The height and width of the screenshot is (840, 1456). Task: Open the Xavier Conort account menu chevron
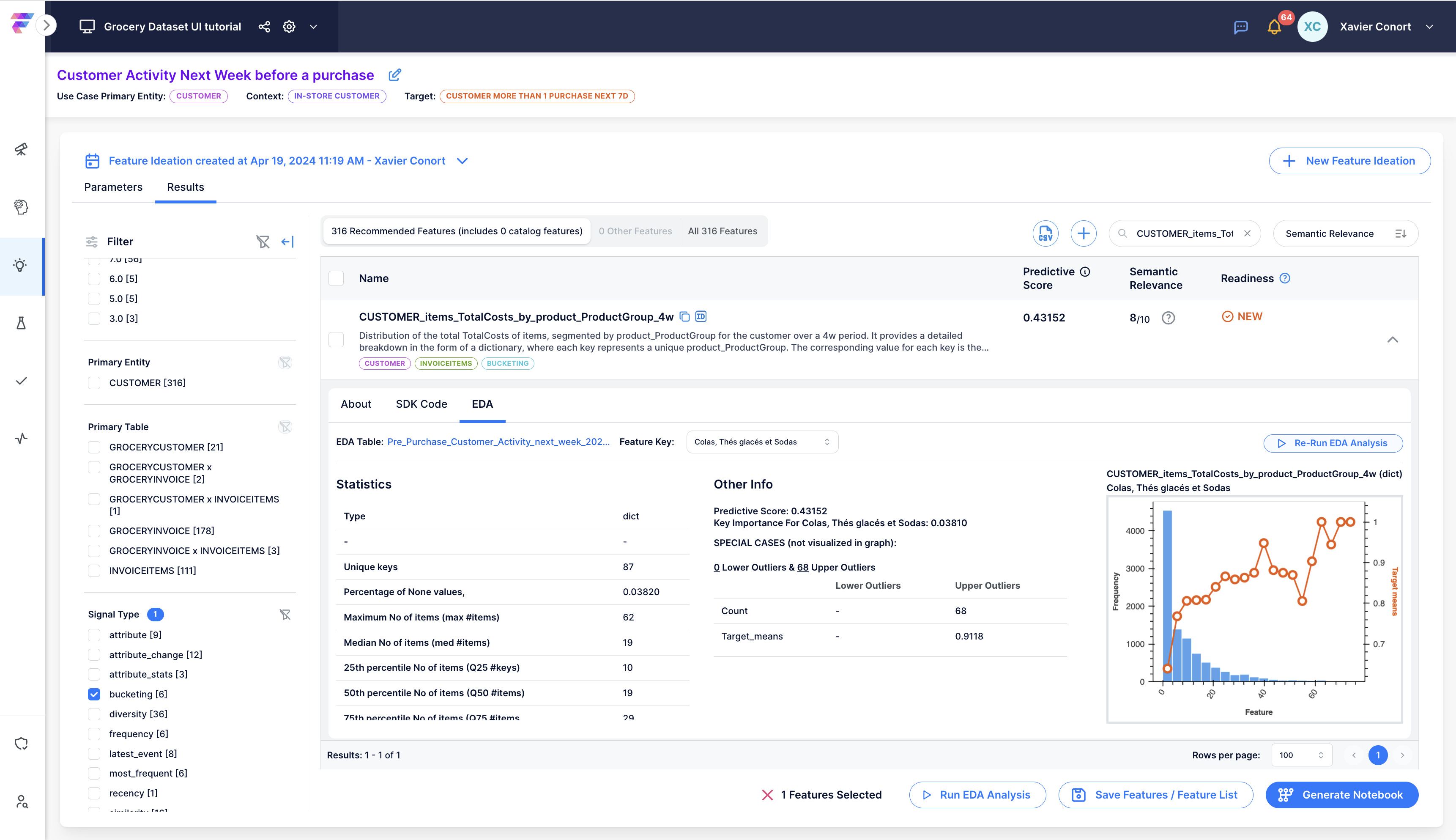point(1429,27)
